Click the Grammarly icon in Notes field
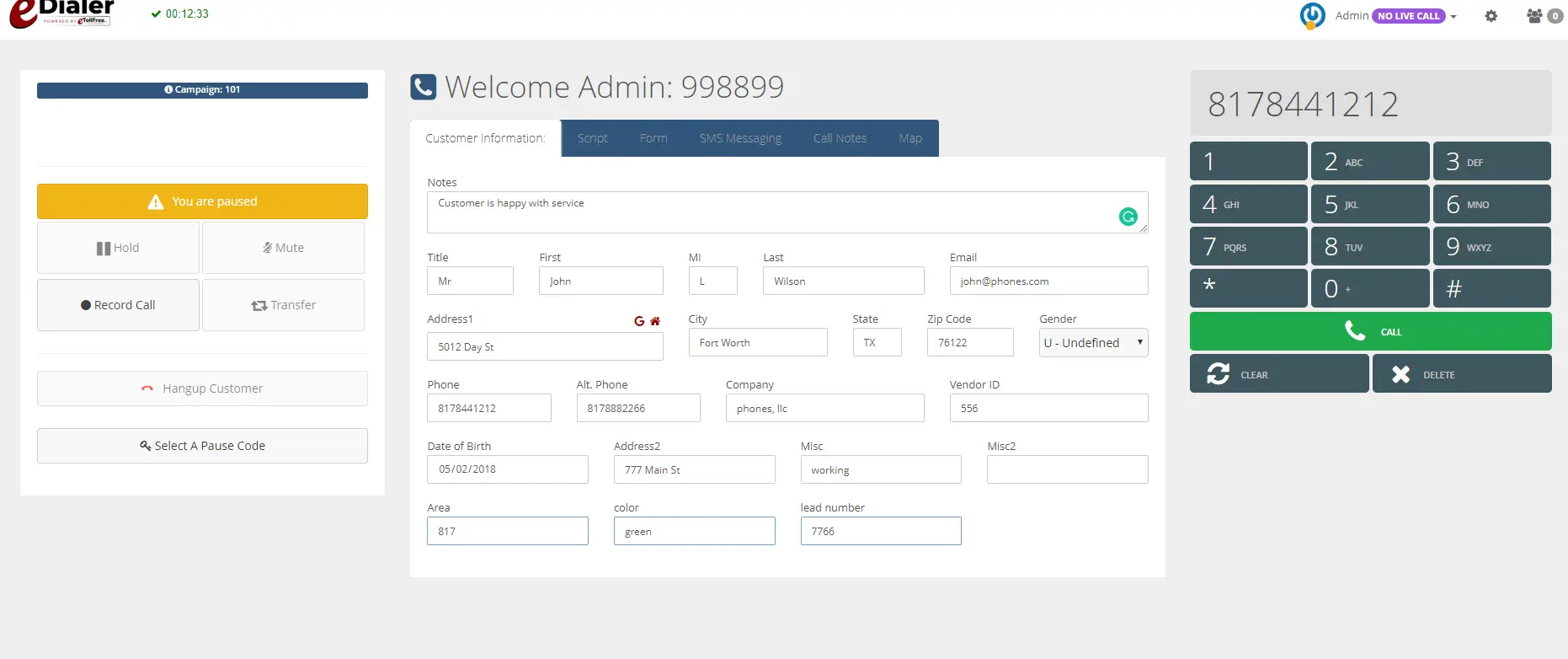This screenshot has width=1568, height=659. 1128,217
